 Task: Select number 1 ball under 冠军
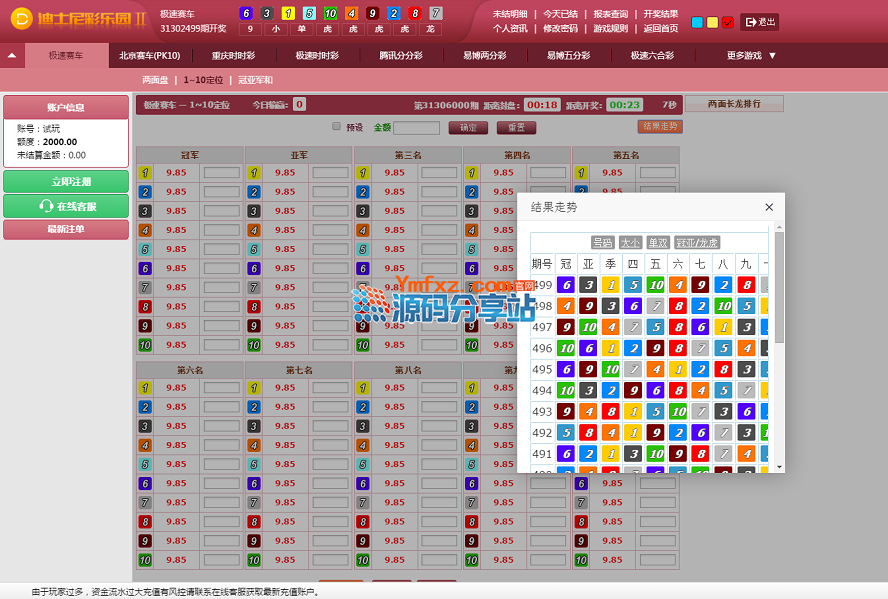[x=144, y=173]
